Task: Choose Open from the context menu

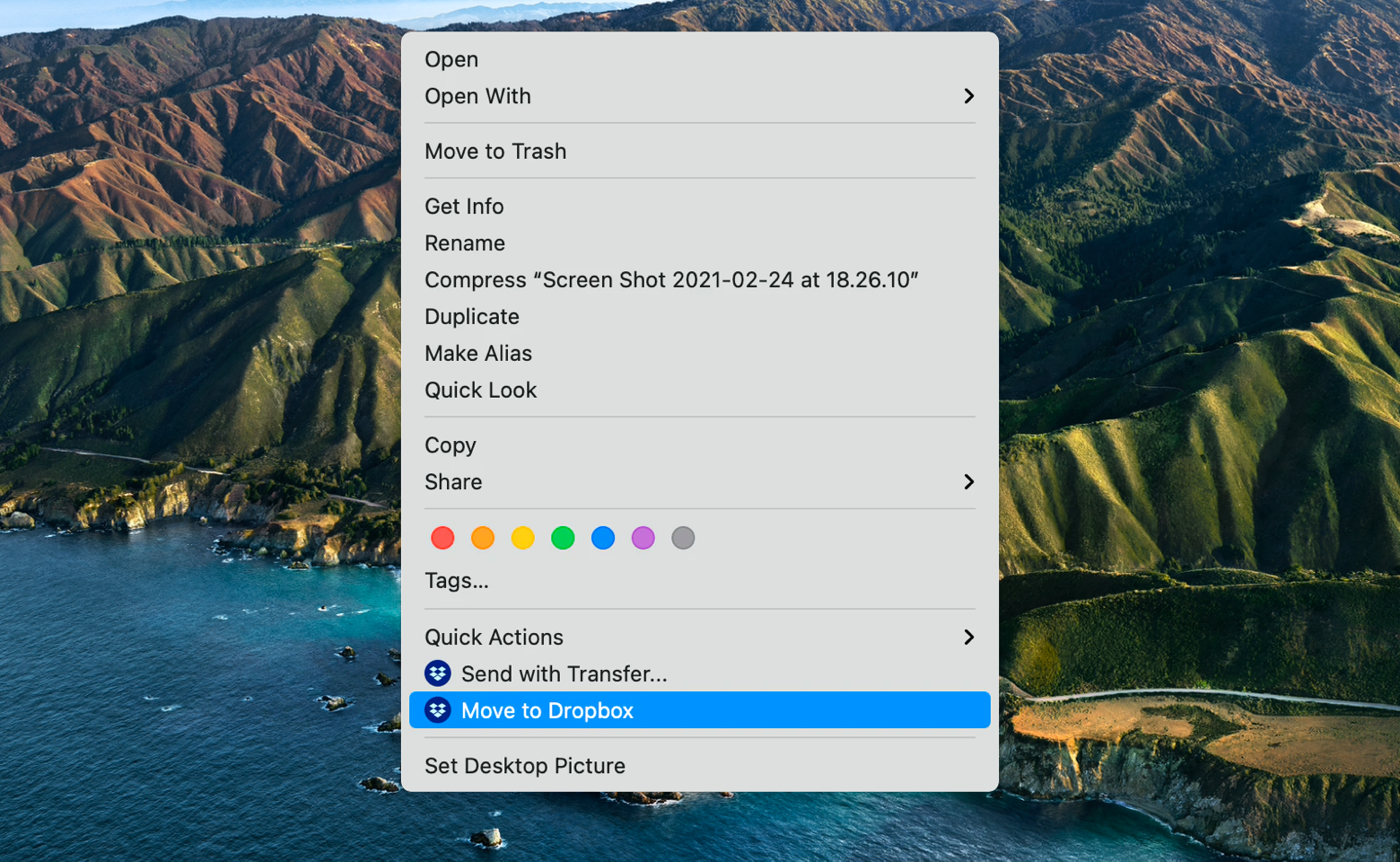Action: click(x=699, y=59)
